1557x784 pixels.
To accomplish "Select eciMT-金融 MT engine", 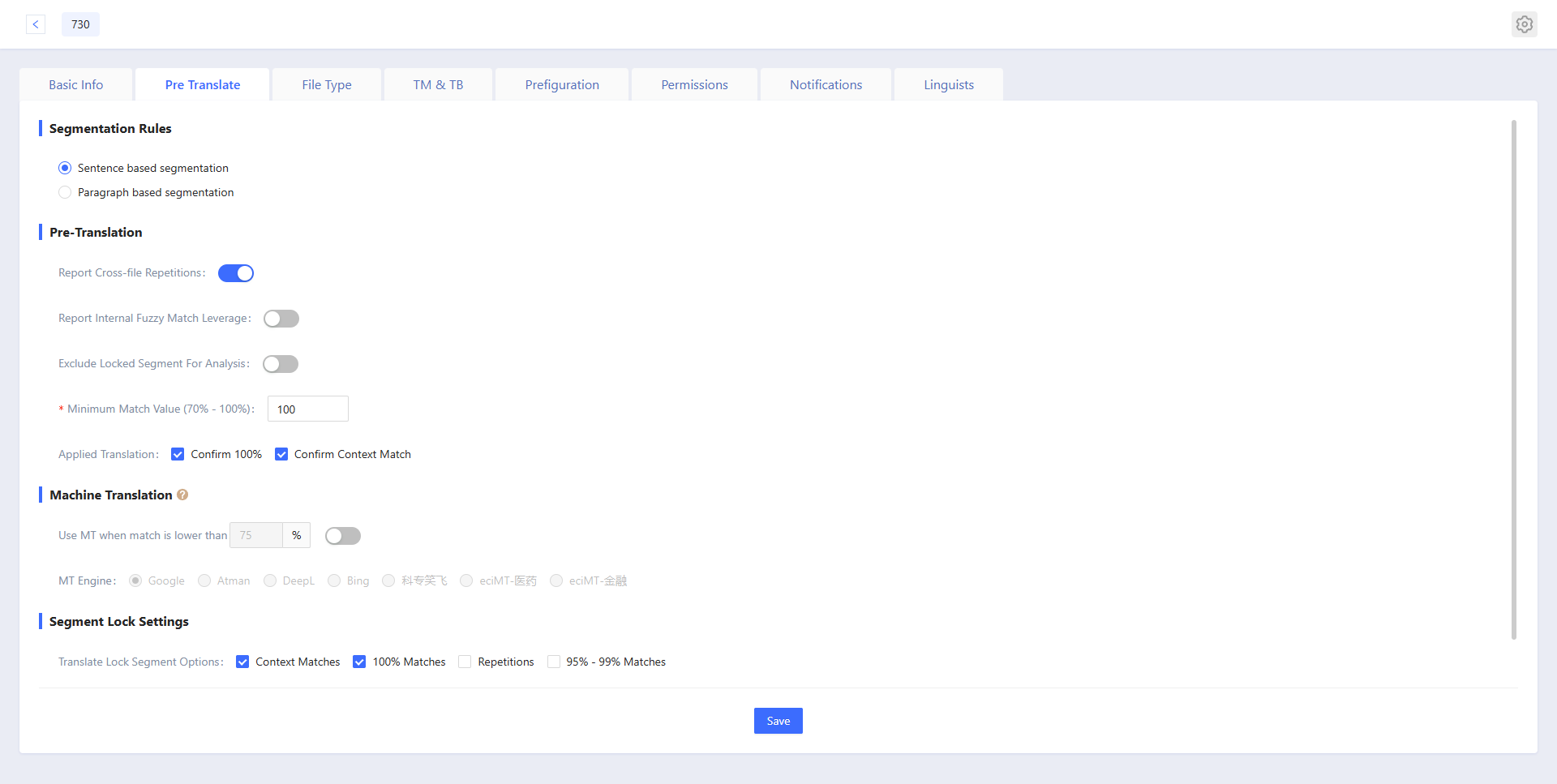I will pos(556,581).
